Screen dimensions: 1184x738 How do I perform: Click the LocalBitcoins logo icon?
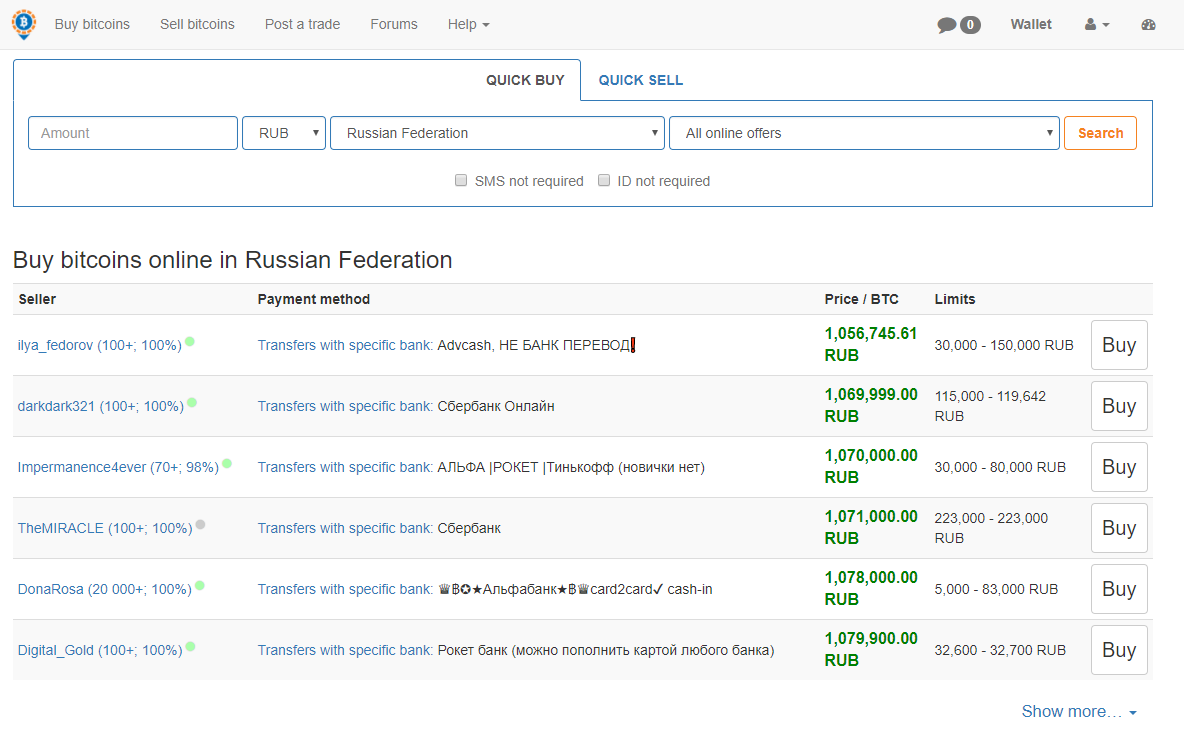(23, 24)
